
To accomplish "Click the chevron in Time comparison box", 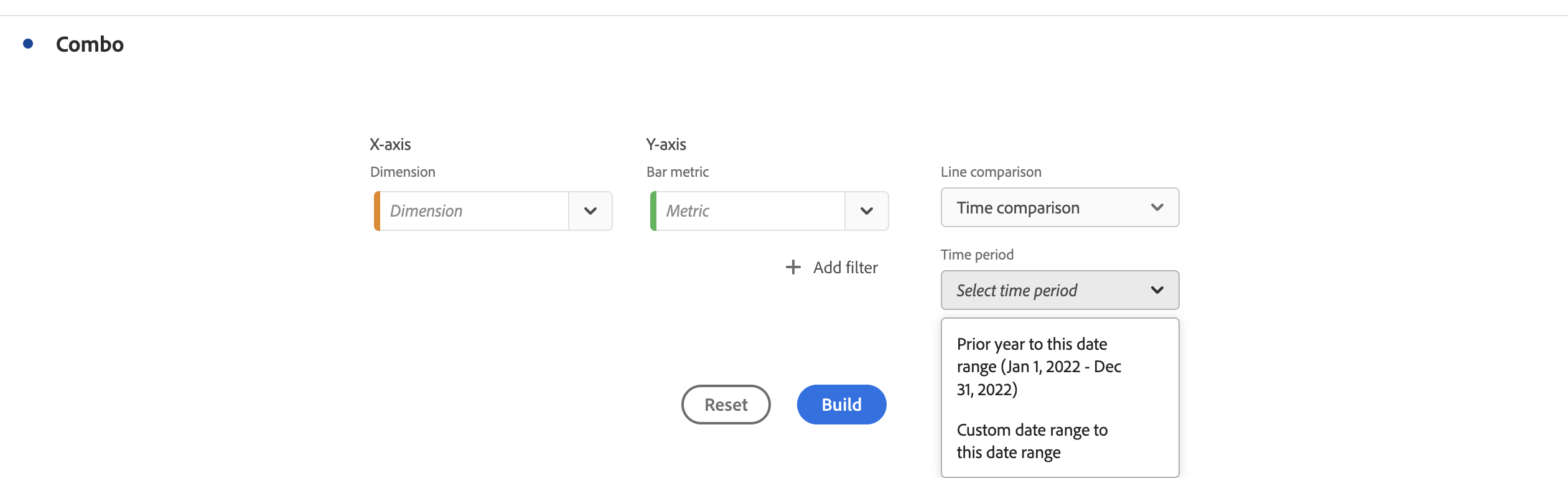I will (1157, 207).
